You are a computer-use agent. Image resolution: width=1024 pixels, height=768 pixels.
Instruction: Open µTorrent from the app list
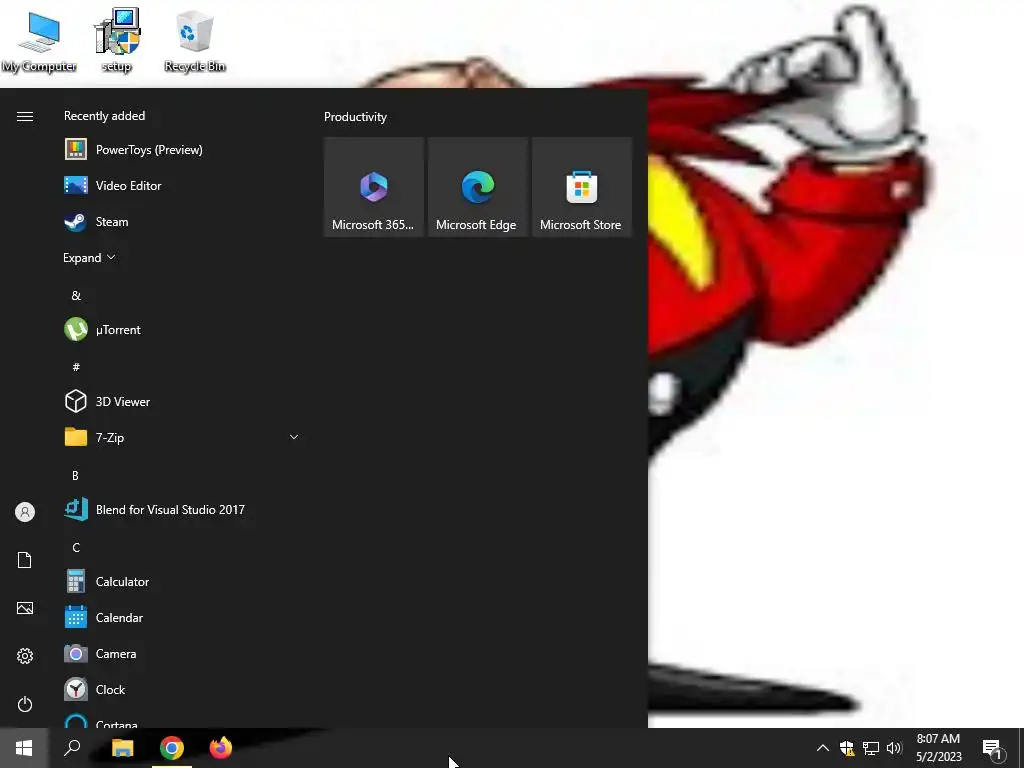(x=183, y=329)
